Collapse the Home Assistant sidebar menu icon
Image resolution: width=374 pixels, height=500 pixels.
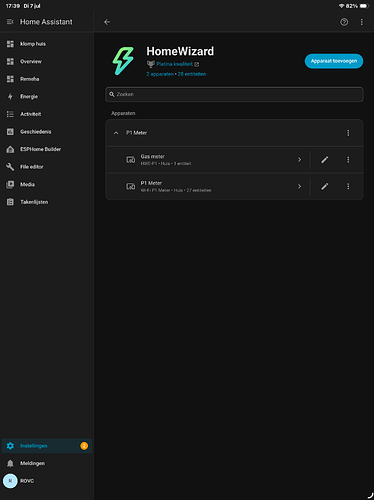(x=10, y=22)
